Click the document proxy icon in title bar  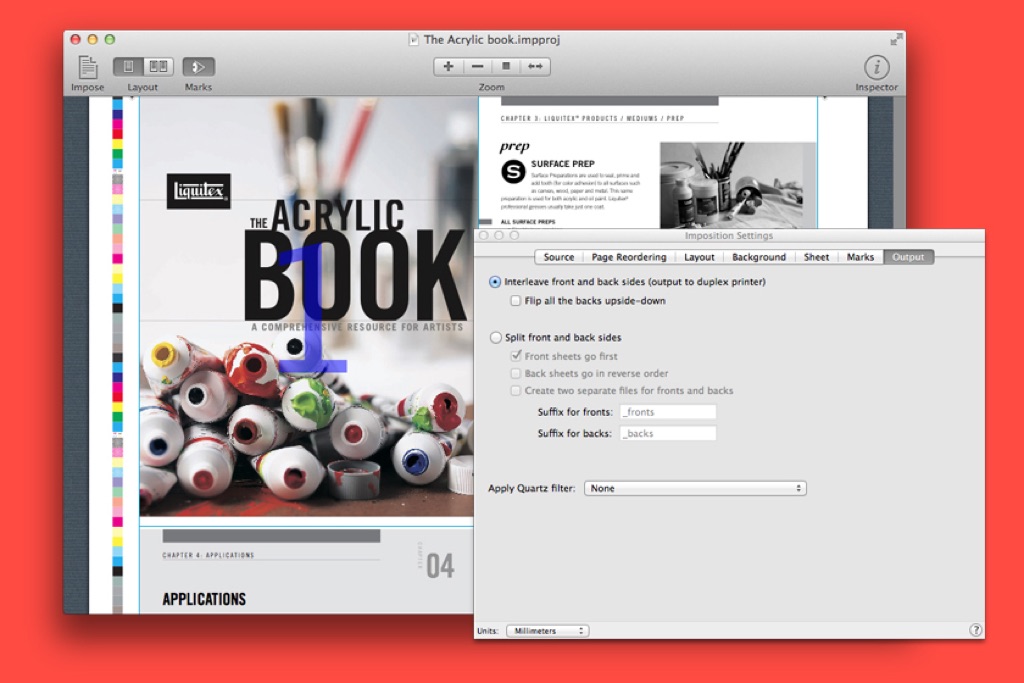tap(413, 40)
